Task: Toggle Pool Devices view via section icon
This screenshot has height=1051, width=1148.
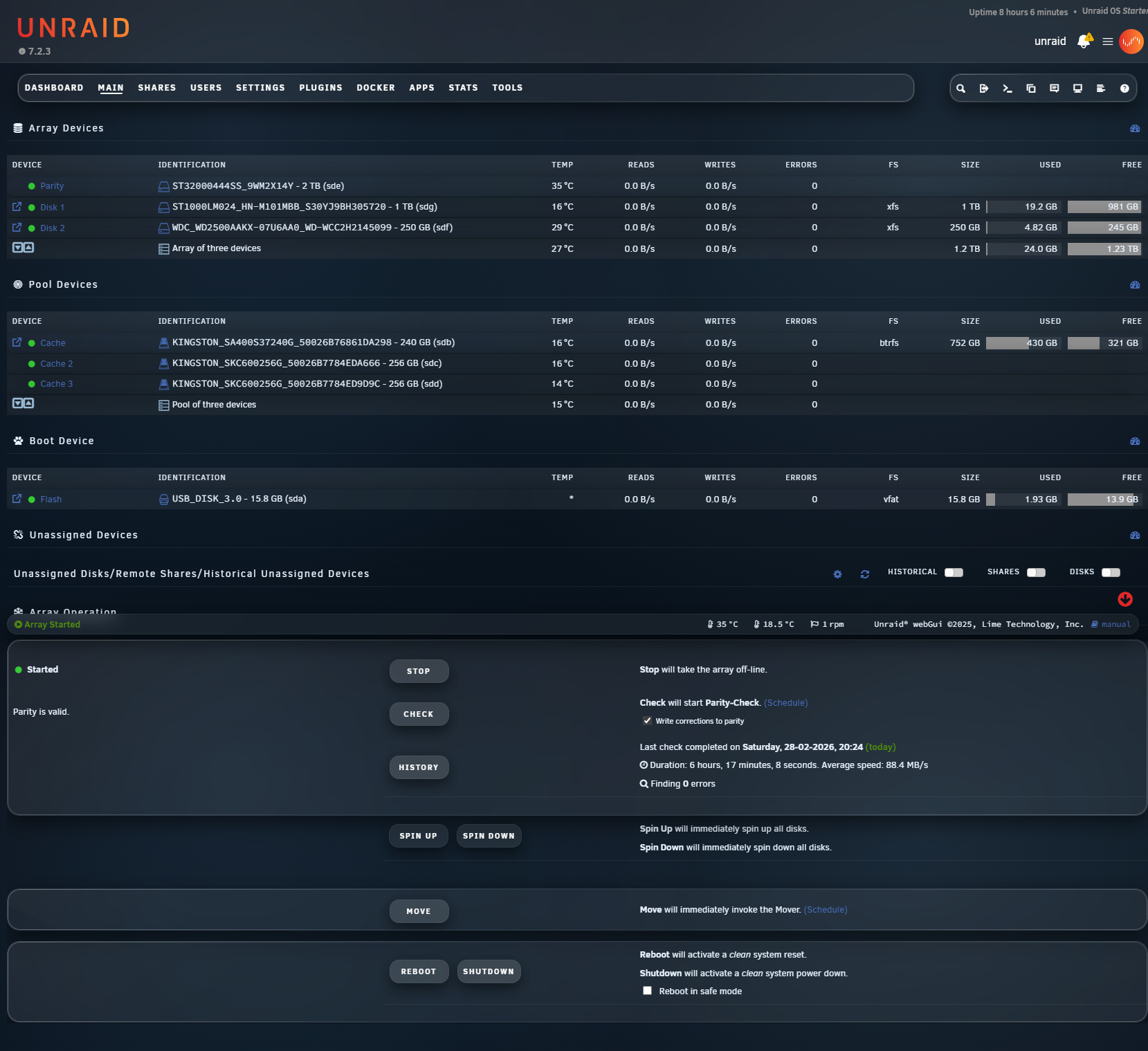Action: (1135, 285)
